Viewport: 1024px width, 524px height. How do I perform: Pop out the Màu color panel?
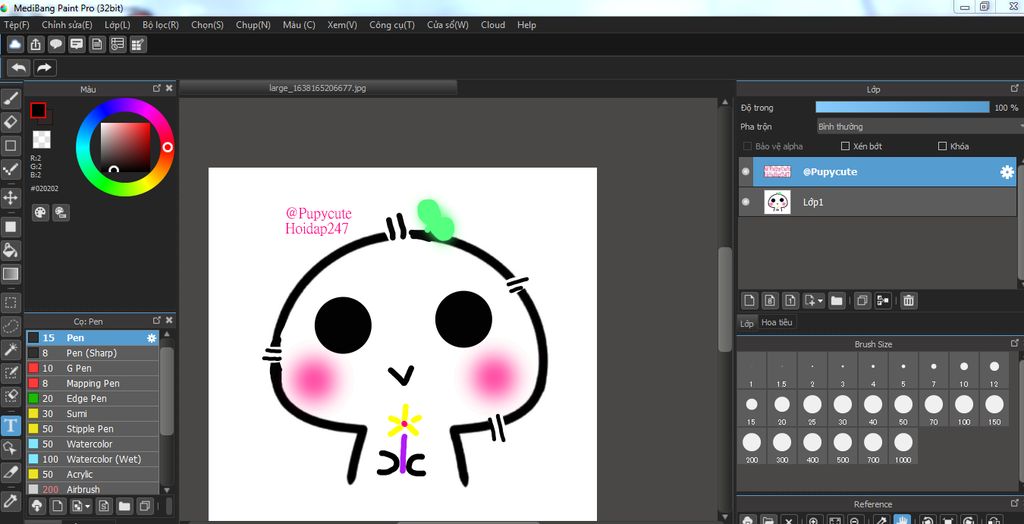157,88
